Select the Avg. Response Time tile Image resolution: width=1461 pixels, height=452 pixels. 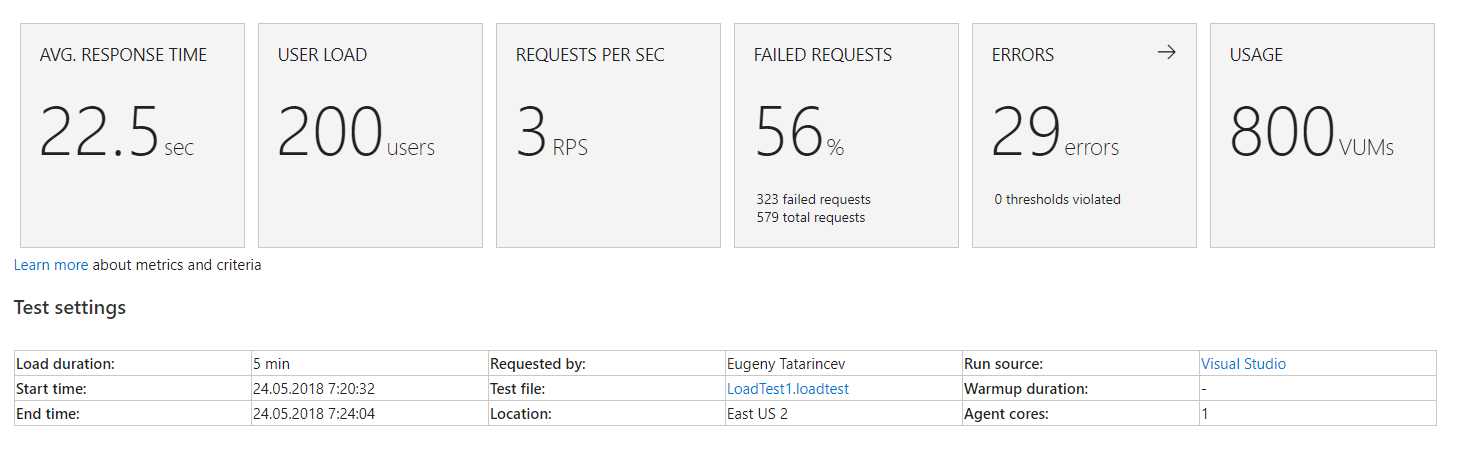132,136
